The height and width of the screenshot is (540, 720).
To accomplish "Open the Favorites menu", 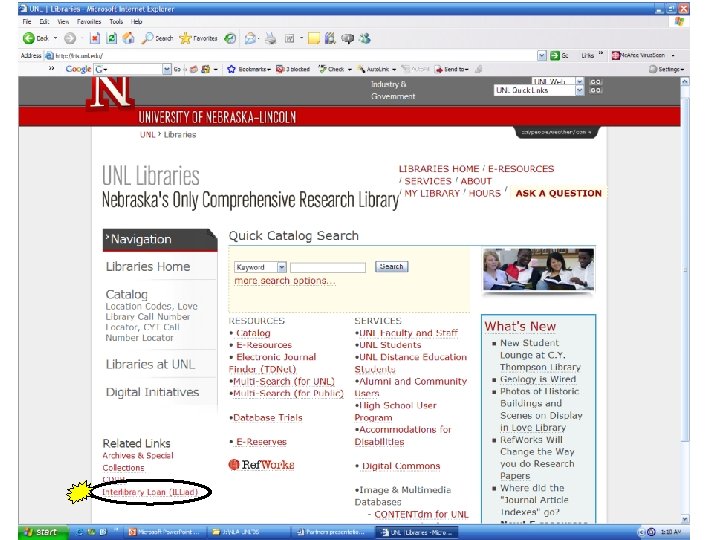I will [89, 22].
